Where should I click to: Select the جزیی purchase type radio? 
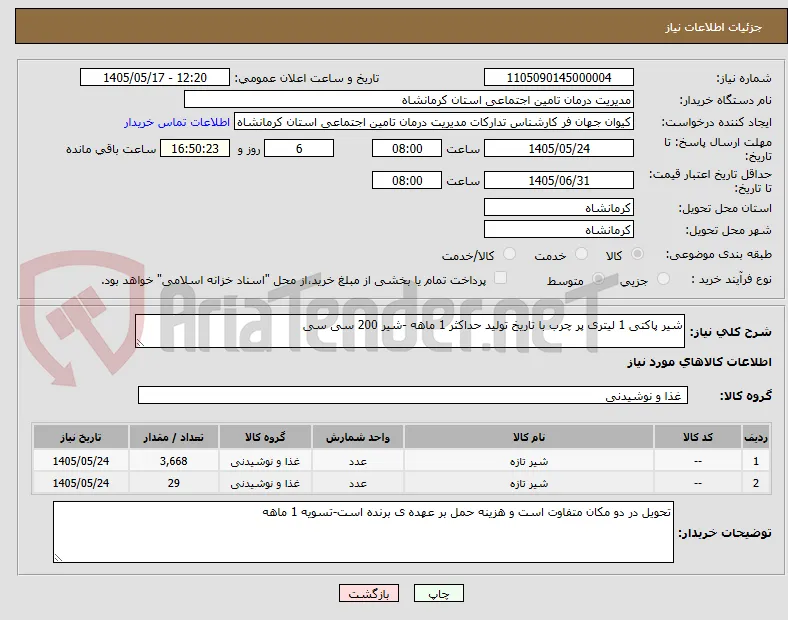tap(663, 279)
